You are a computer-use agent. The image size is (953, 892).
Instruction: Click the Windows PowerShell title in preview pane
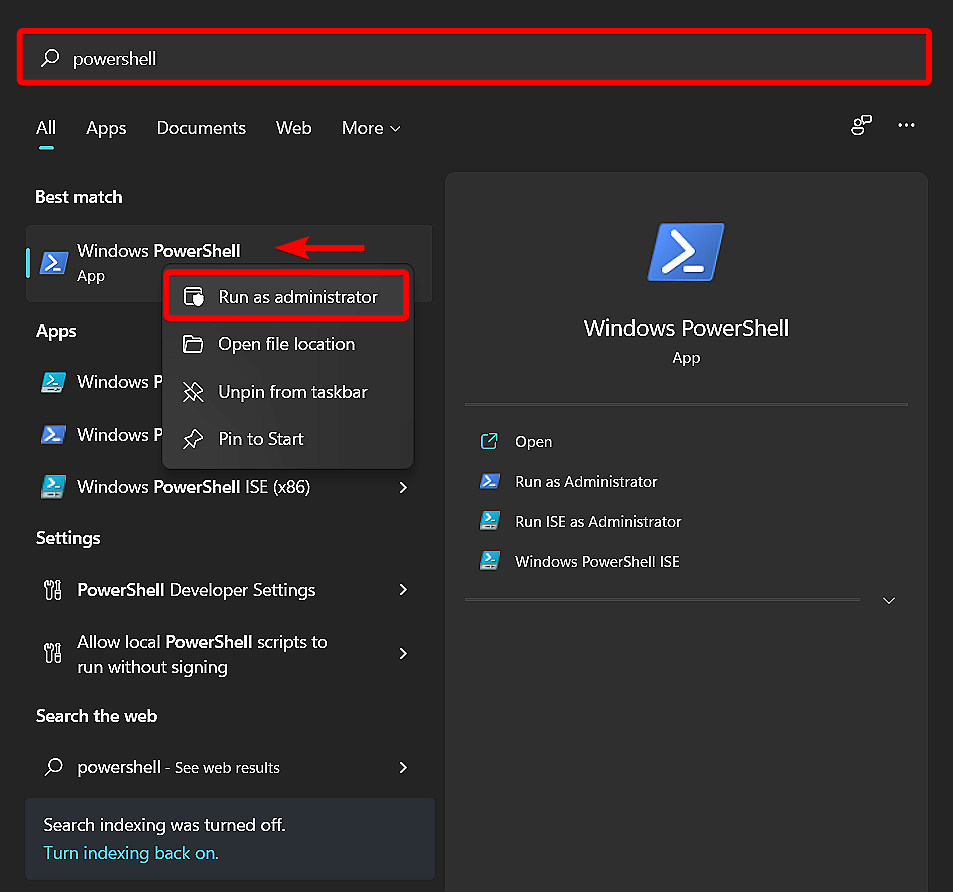(686, 328)
